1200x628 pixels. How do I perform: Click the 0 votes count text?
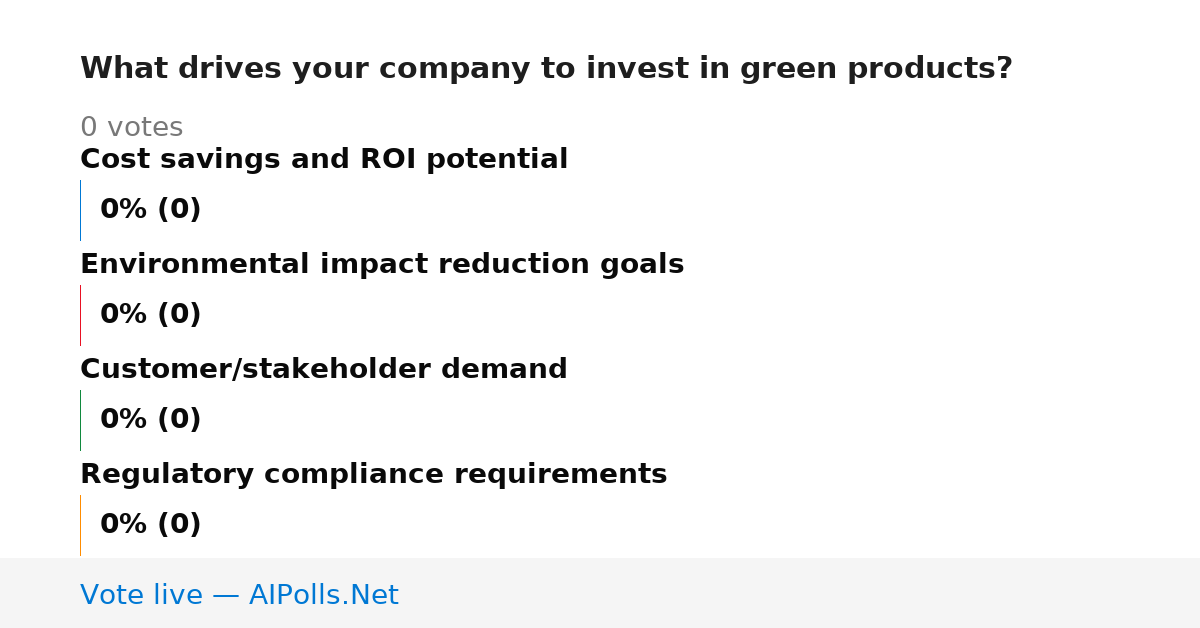pyautogui.click(x=132, y=128)
